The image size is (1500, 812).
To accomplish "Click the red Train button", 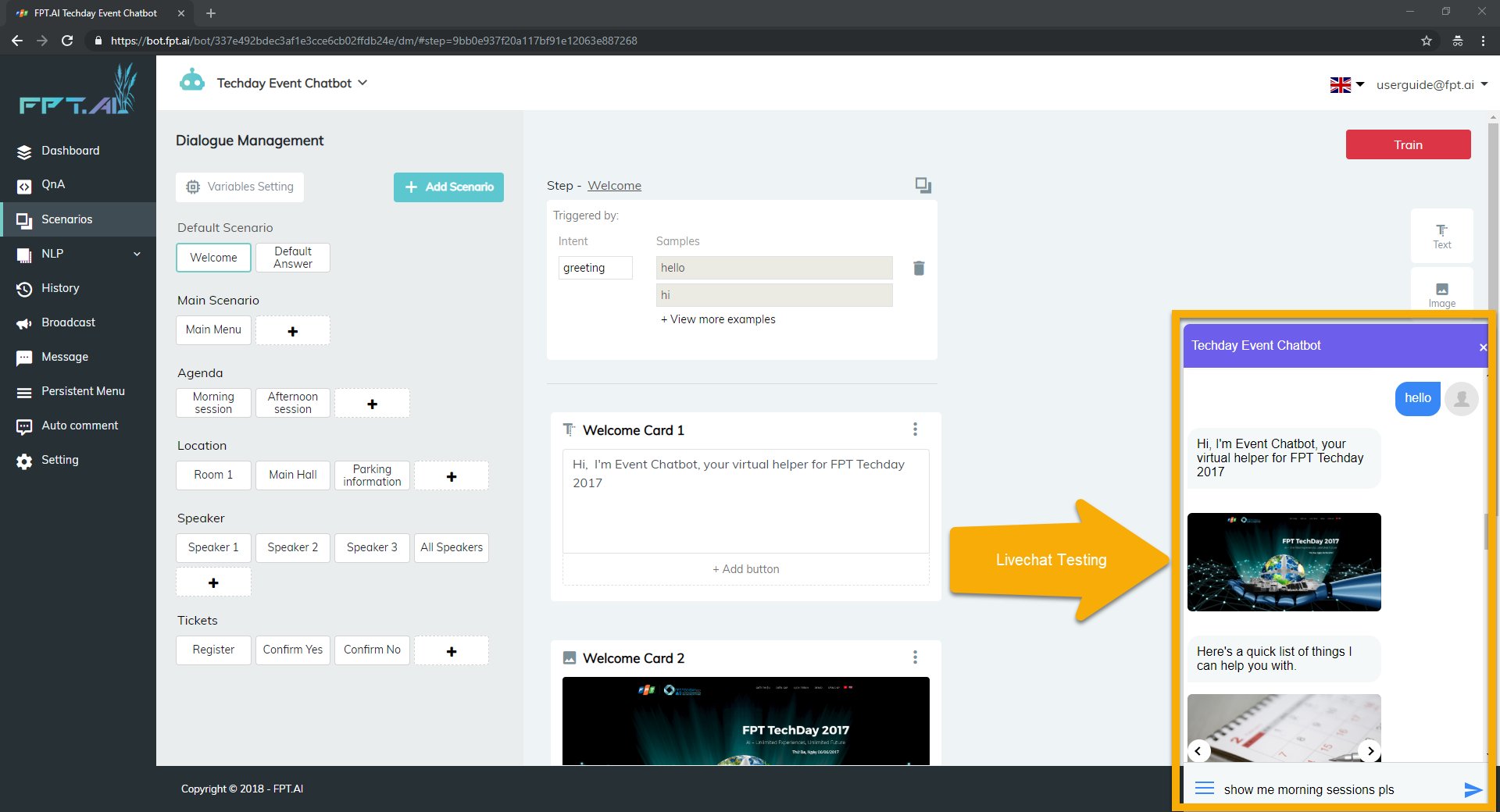I will 1408,144.
